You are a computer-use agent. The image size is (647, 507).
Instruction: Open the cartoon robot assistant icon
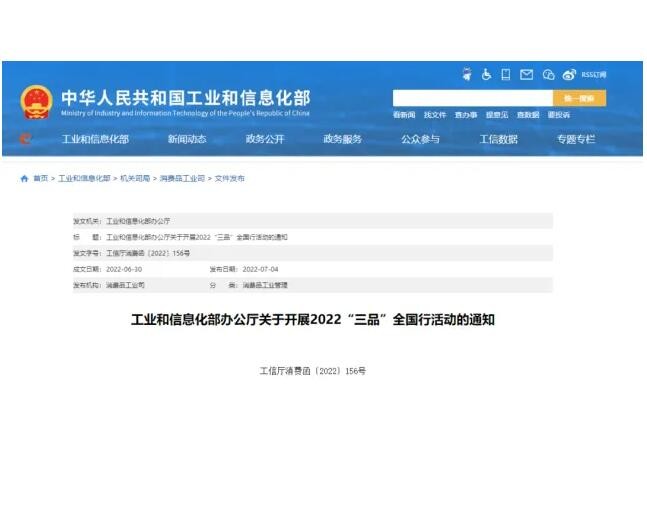click(467, 75)
